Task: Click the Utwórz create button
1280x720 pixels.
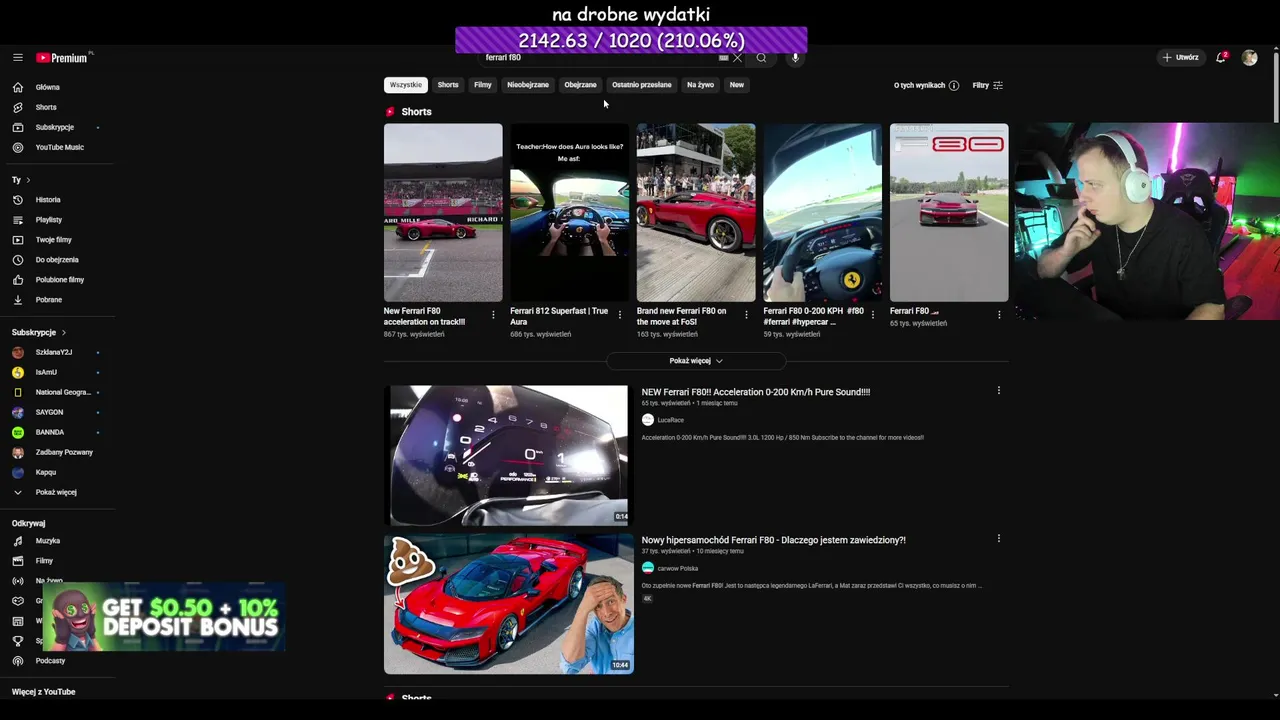Action: (1180, 58)
